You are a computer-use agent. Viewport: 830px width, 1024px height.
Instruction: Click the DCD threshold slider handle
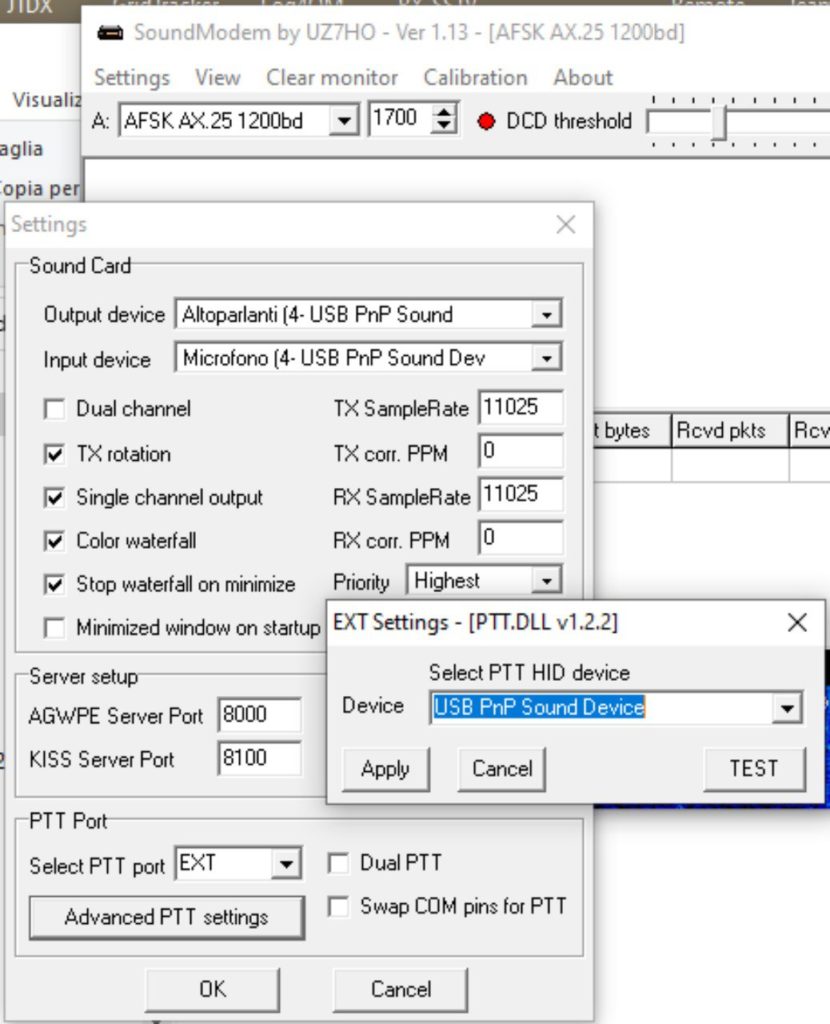point(719,122)
